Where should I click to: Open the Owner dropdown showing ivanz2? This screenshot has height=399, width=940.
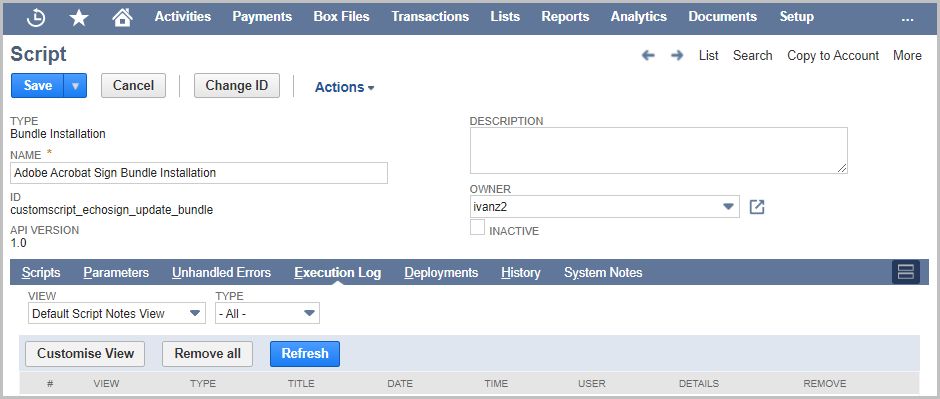pos(605,207)
